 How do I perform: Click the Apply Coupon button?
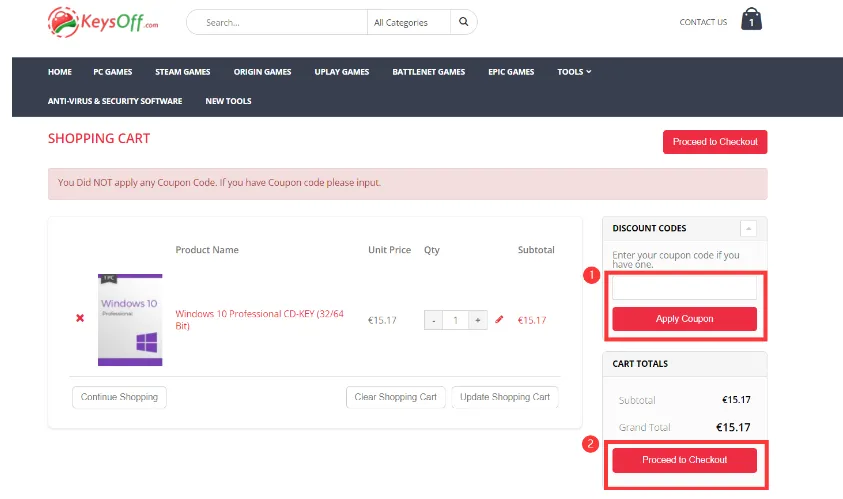[684, 319]
